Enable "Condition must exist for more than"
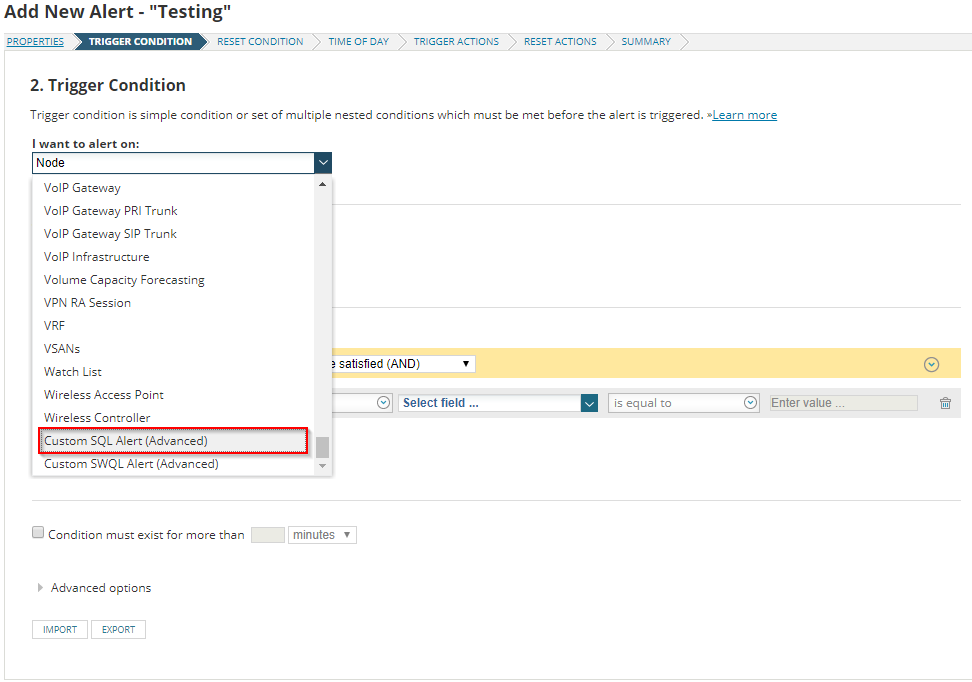972x682 pixels. tap(37, 531)
